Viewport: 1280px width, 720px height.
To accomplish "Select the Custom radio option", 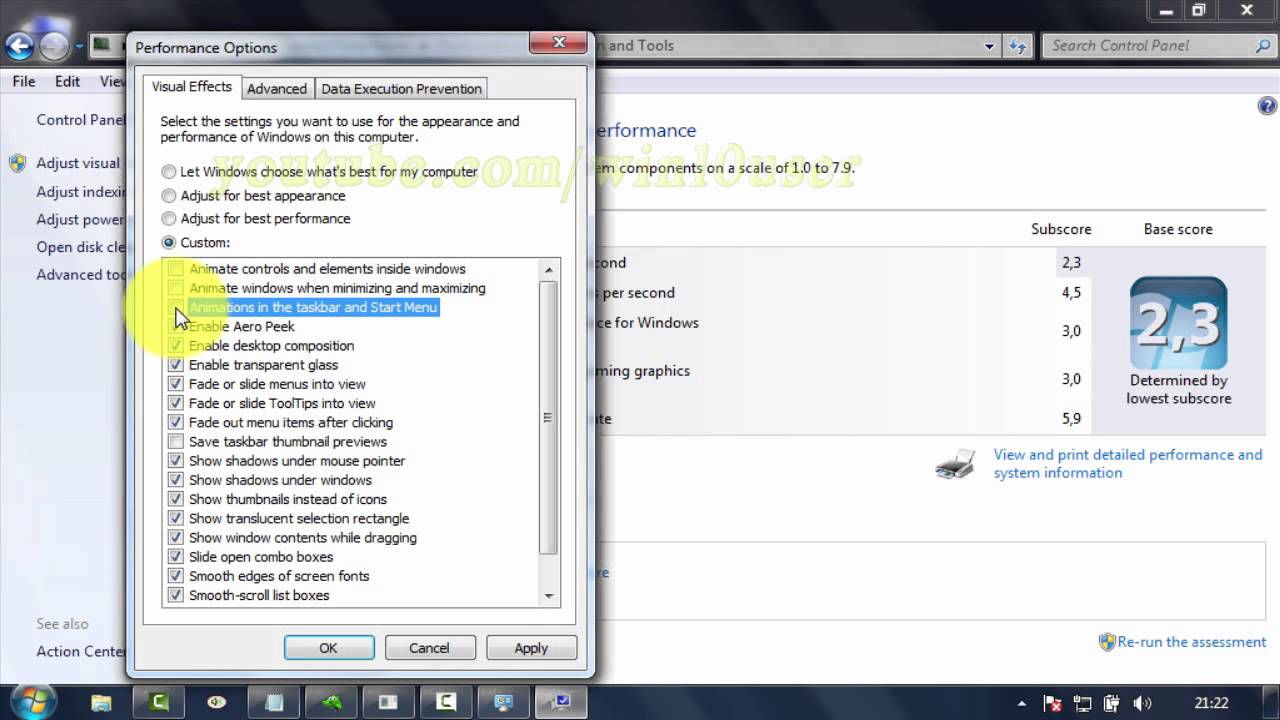I will click(x=169, y=243).
